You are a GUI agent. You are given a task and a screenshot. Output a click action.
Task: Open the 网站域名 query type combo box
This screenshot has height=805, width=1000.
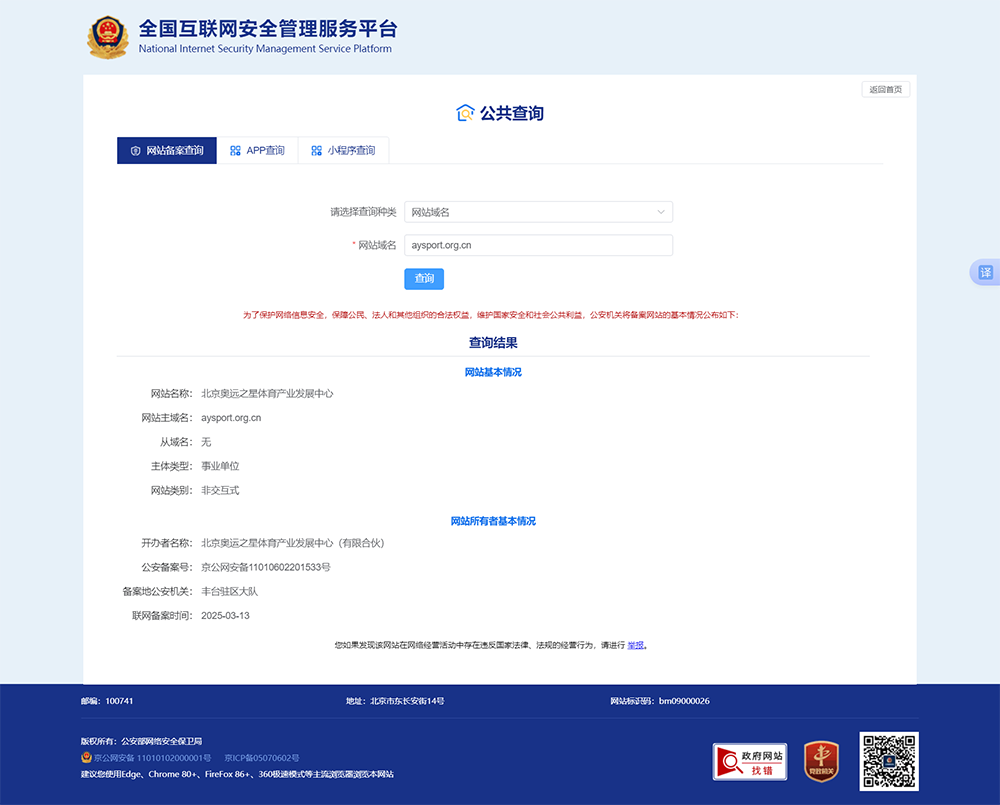click(538, 212)
